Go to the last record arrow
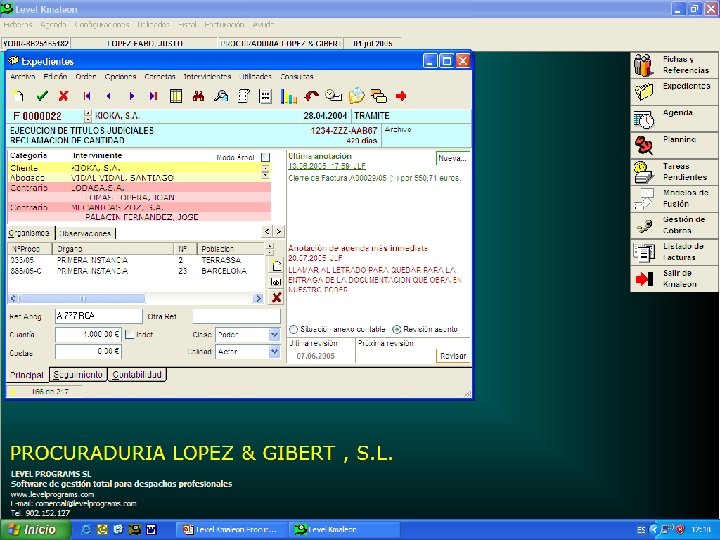Viewport: 720px width, 540px height. (x=153, y=96)
